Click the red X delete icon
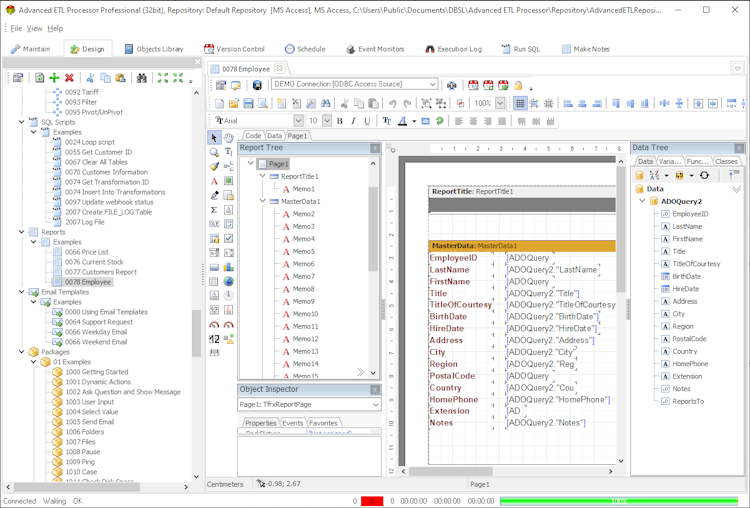 (x=69, y=78)
